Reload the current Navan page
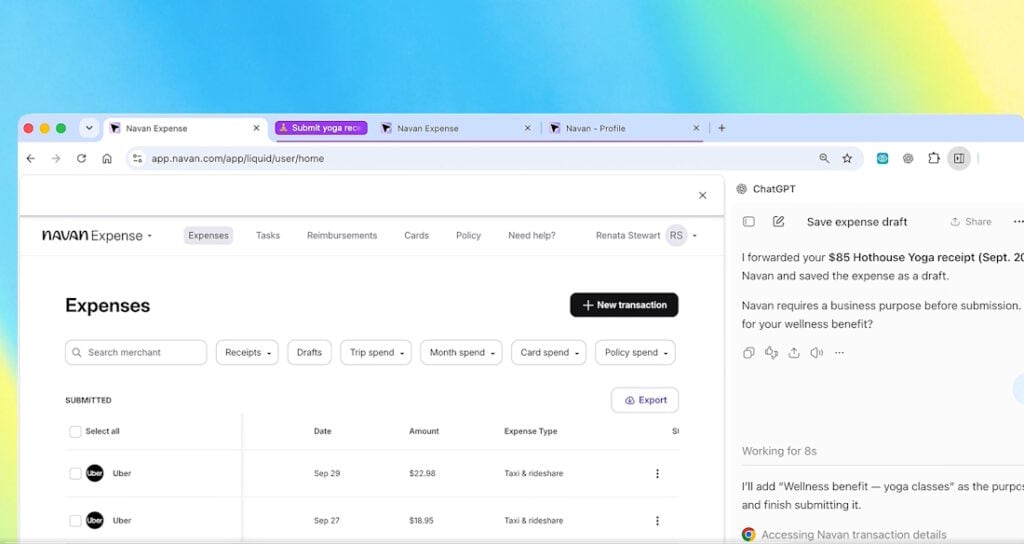This screenshot has width=1024, height=544. pos(82,158)
